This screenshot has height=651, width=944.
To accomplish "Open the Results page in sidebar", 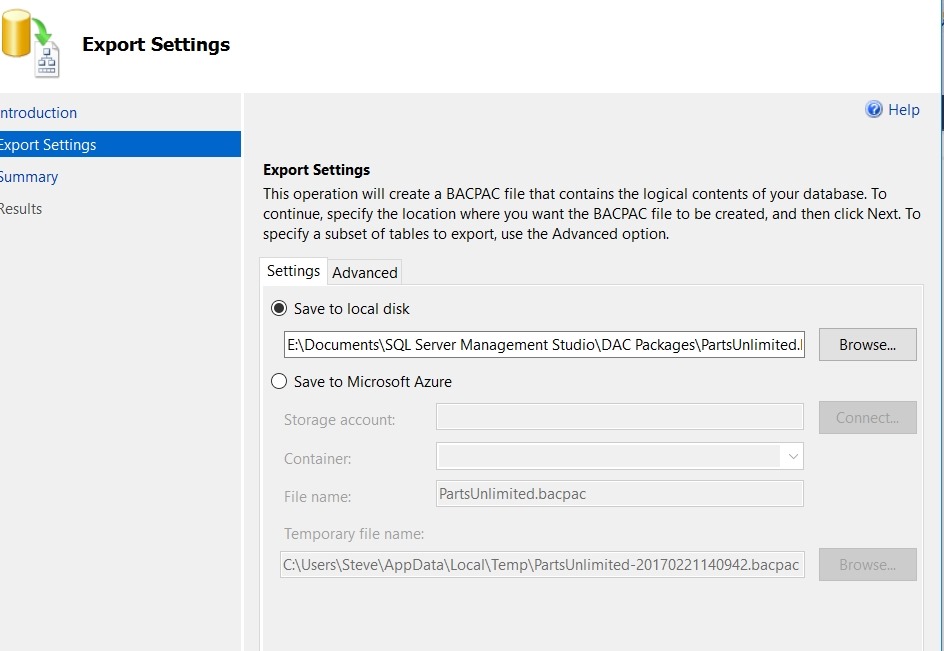I will pos(21,209).
